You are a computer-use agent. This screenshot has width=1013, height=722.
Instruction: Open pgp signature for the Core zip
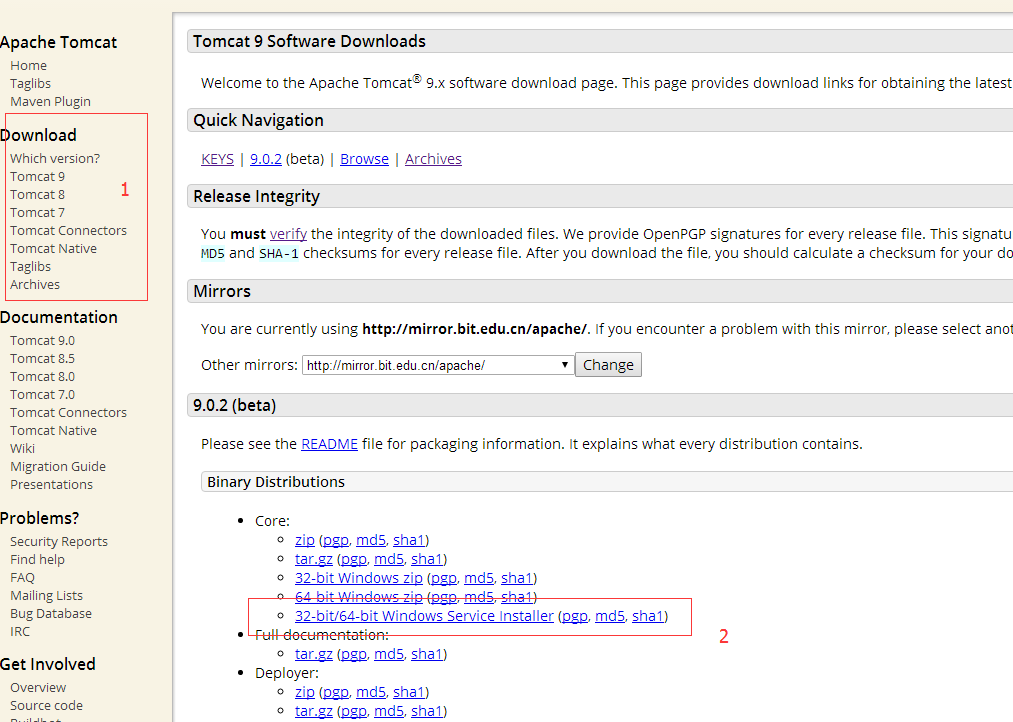(x=335, y=540)
